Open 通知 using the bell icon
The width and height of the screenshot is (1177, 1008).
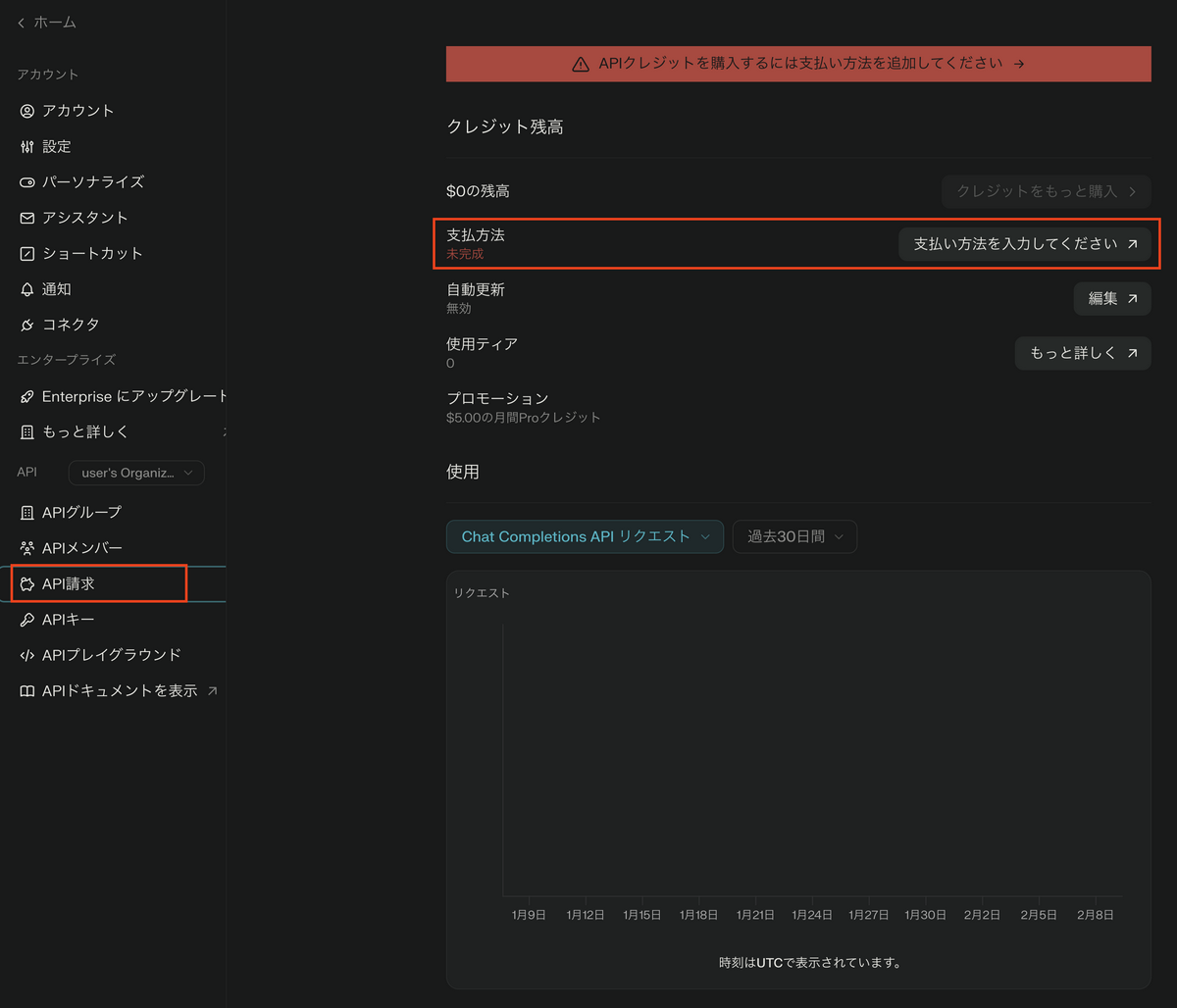tap(26, 288)
